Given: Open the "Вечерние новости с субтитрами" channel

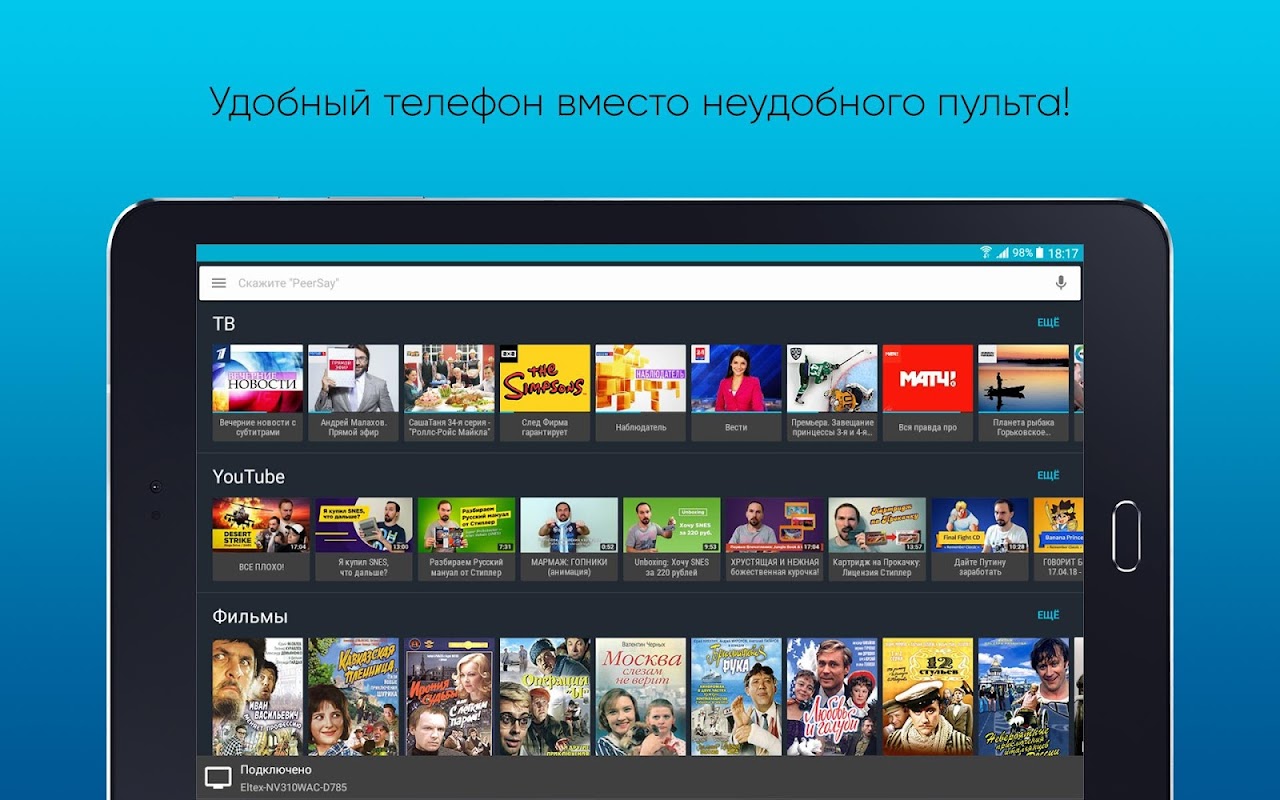Looking at the screenshot, I should (x=258, y=393).
